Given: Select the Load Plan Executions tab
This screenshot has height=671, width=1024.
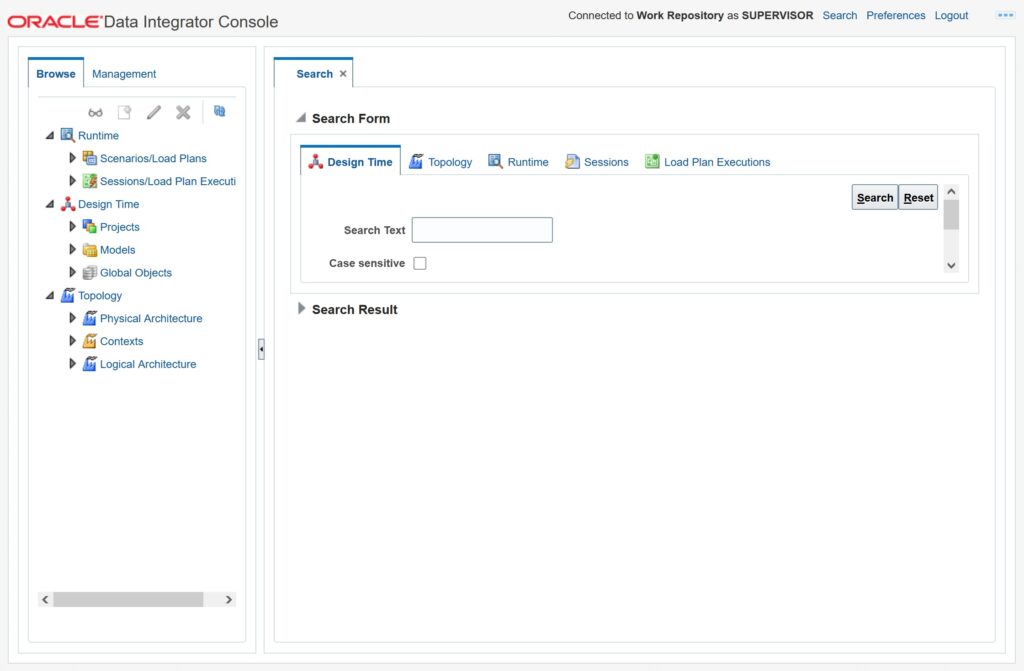Looking at the screenshot, I should tap(707, 161).
